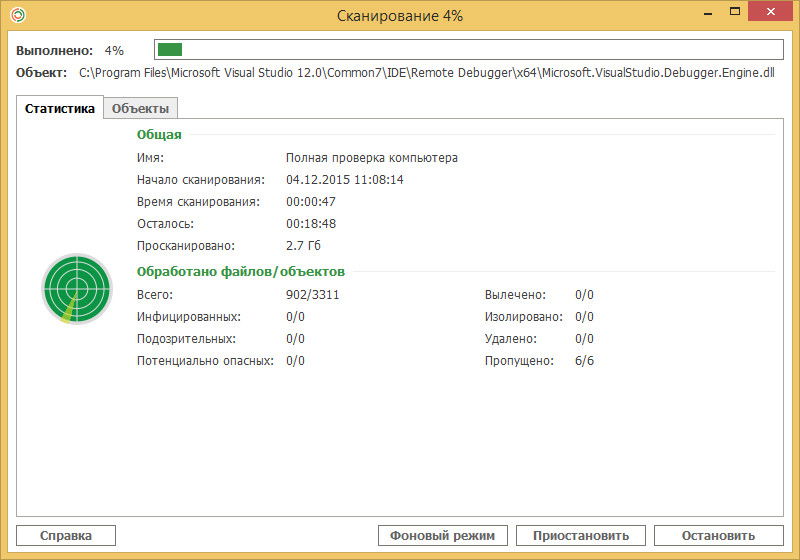Click Обработано файлов/объектов section heading
Image resolution: width=800 pixels, height=560 pixels.
[241, 271]
